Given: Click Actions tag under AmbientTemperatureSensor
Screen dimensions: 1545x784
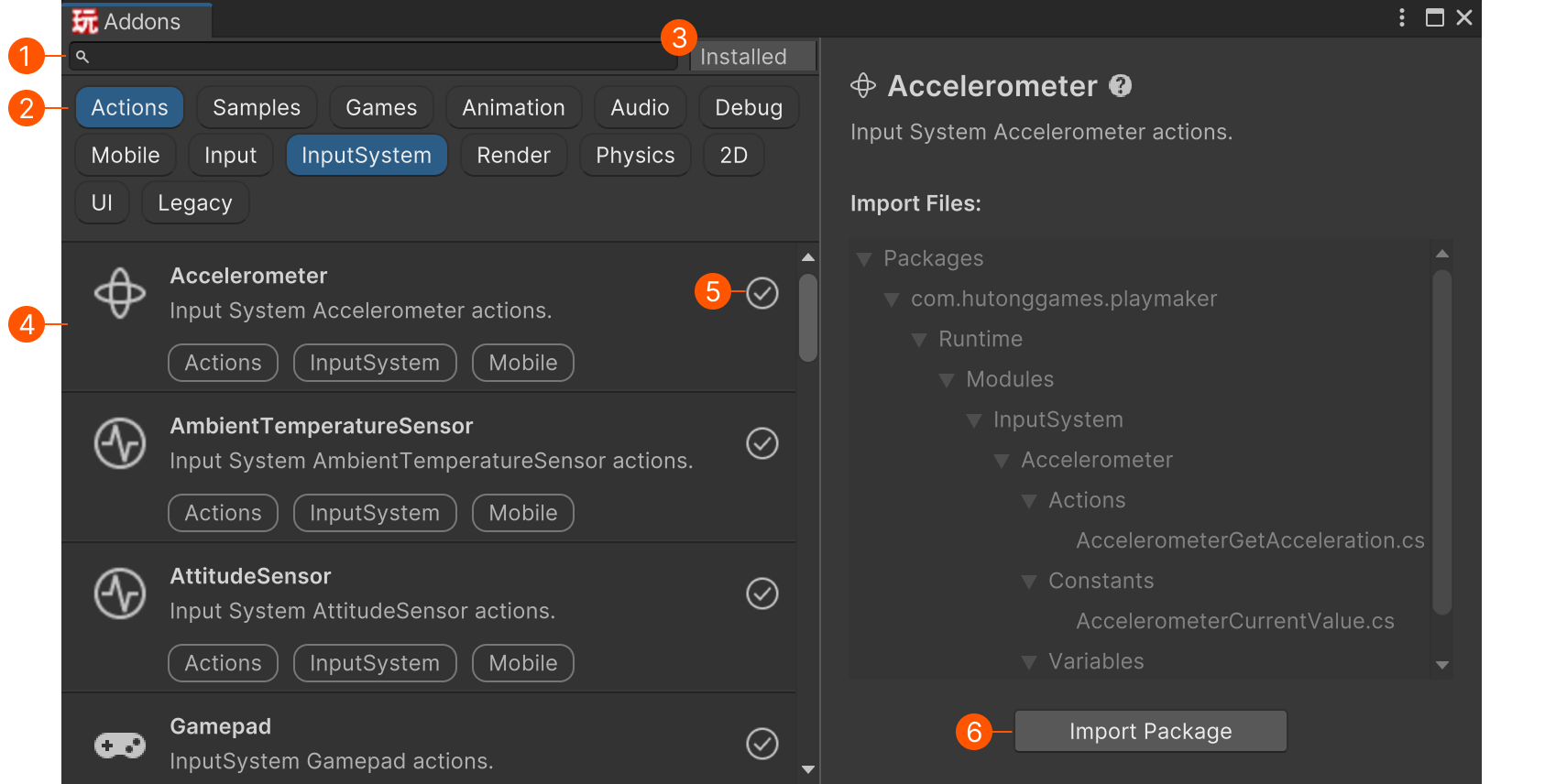Looking at the screenshot, I should [223, 513].
